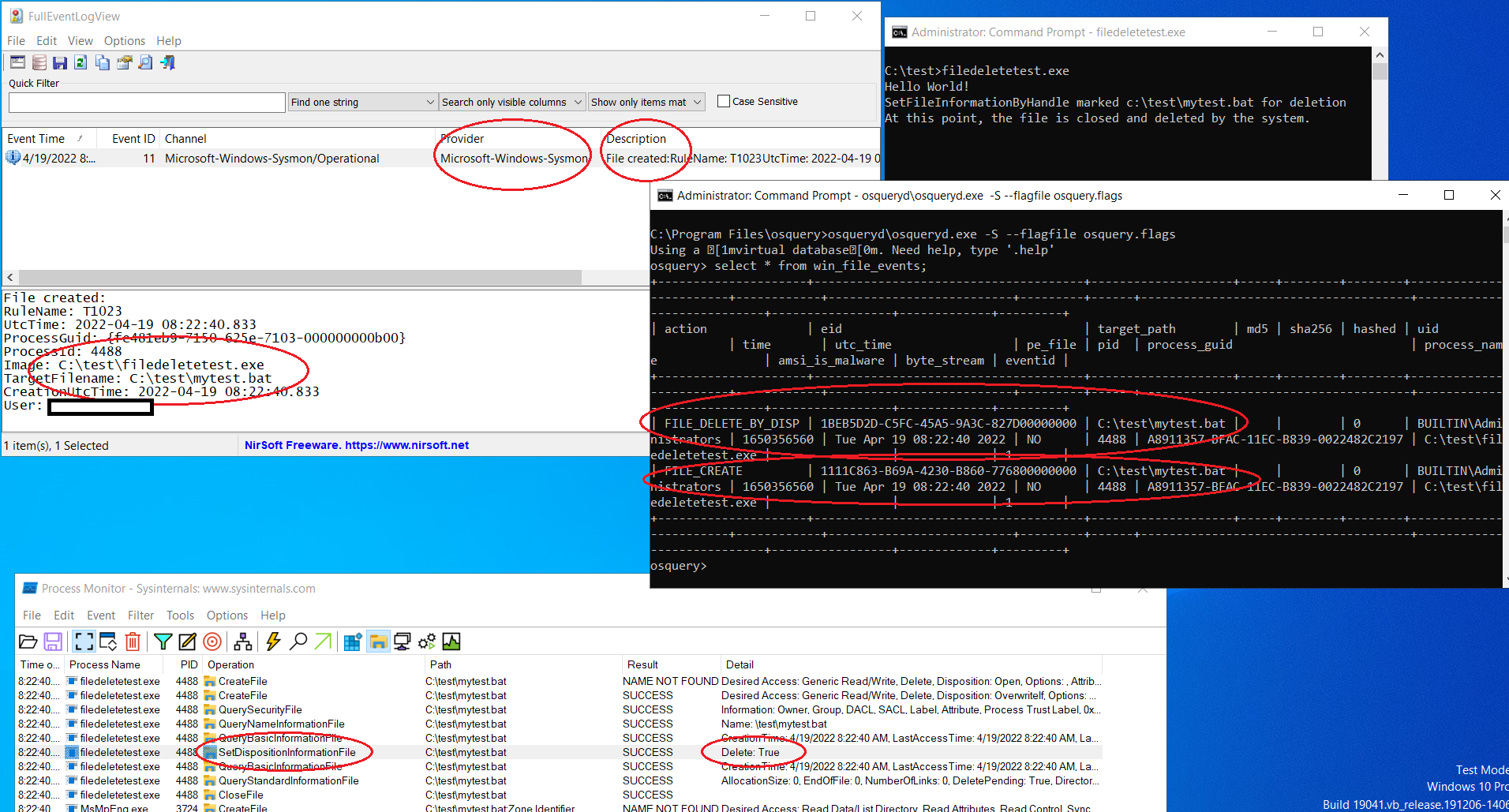Click the green Jump to Object arrow
Image resolution: width=1509 pixels, height=812 pixels.
coord(323,642)
